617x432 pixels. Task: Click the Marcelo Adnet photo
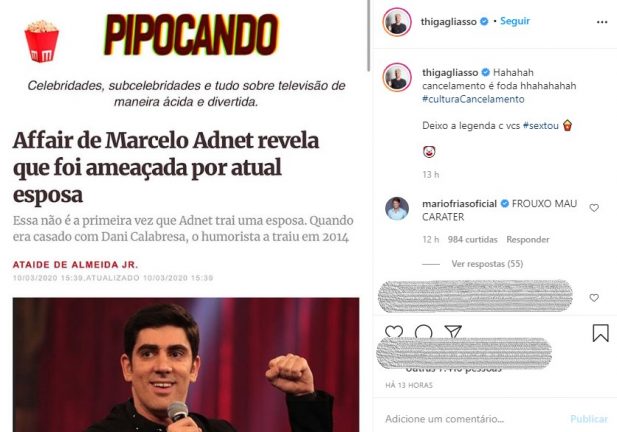tap(186, 365)
